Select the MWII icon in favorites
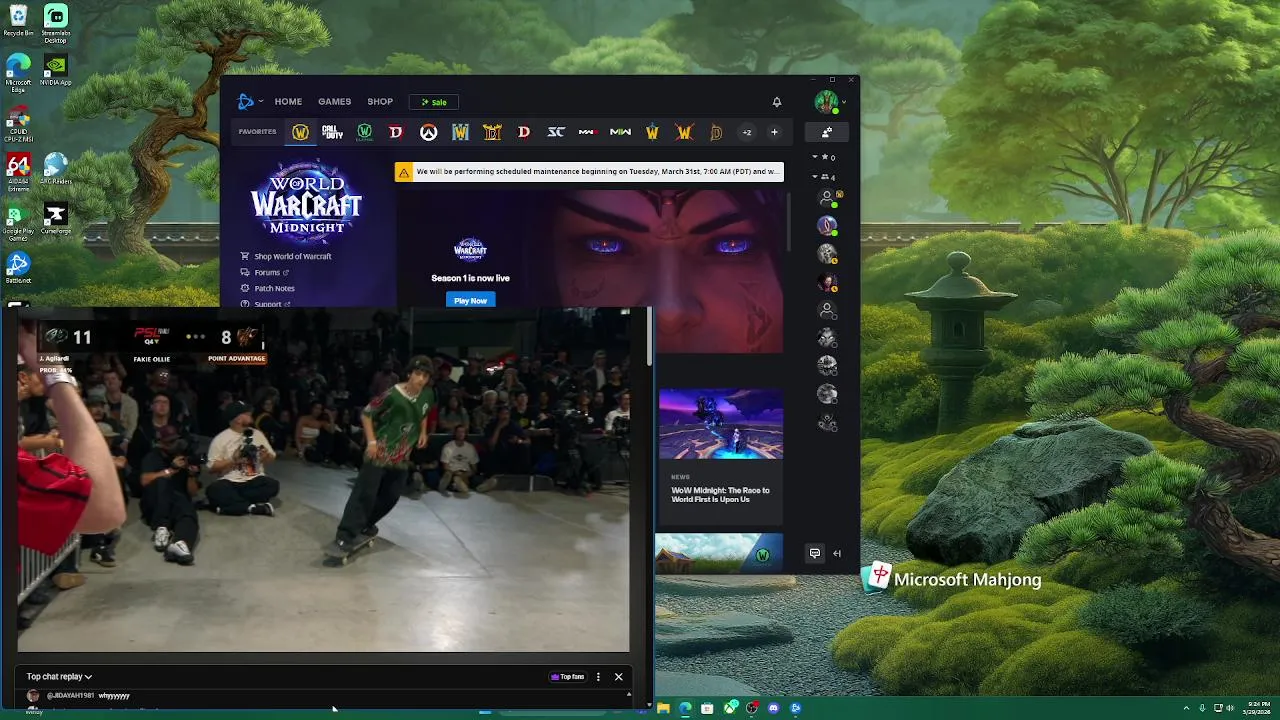Image resolution: width=1280 pixels, height=720 pixels. 620,132
